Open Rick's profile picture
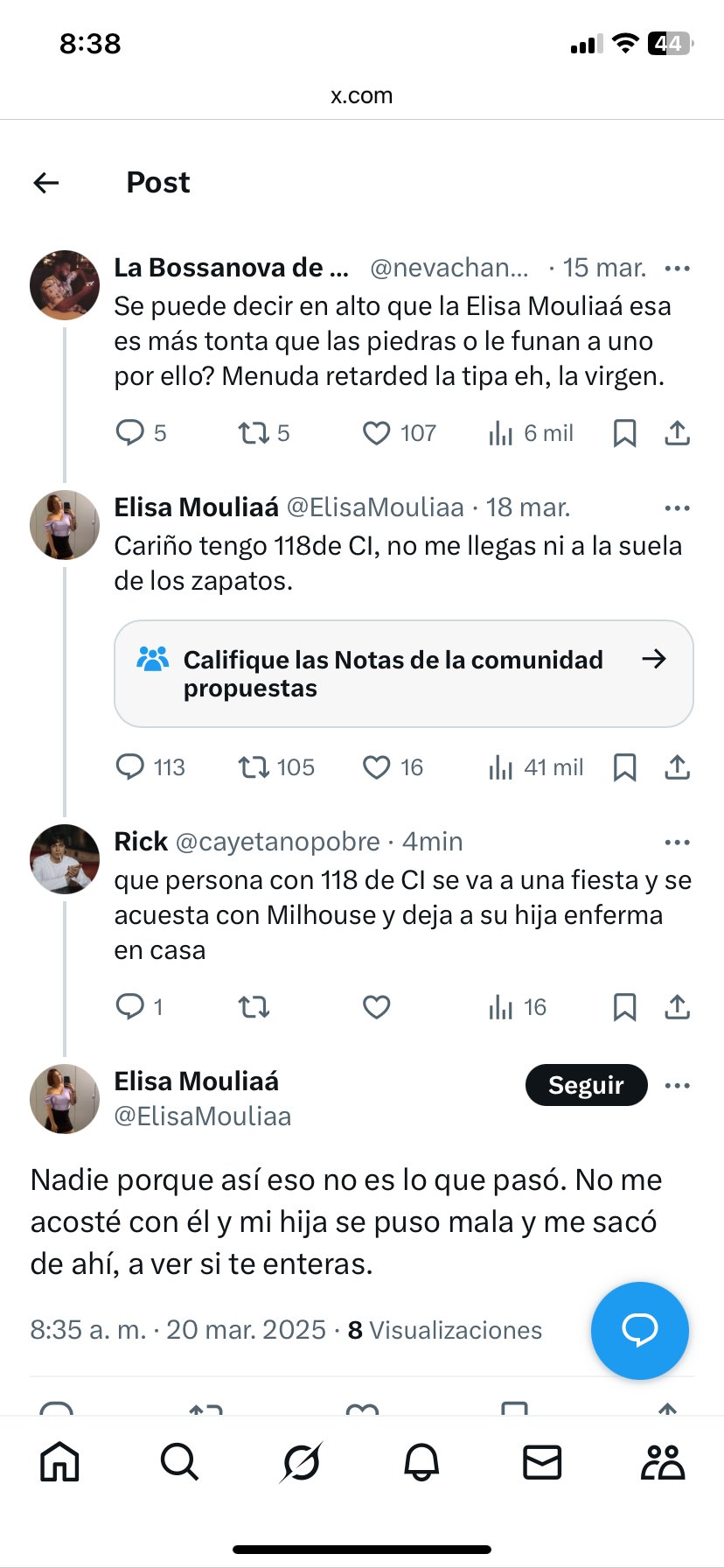724x1568 pixels. [x=65, y=859]
